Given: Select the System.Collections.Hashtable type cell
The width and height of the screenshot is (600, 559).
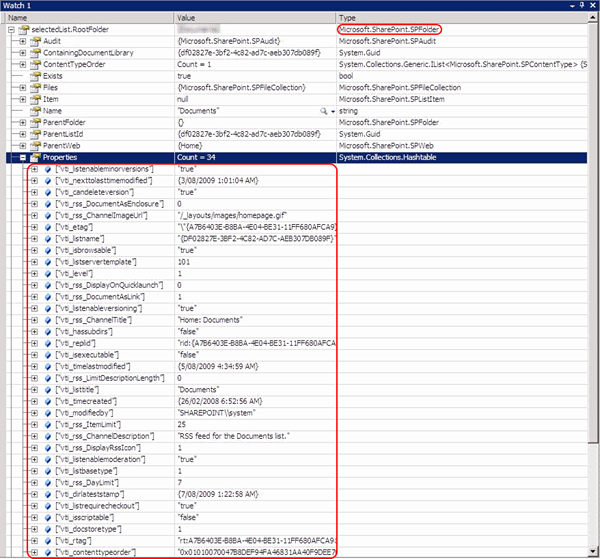Looking at the screenshot, I should point(462,157).
